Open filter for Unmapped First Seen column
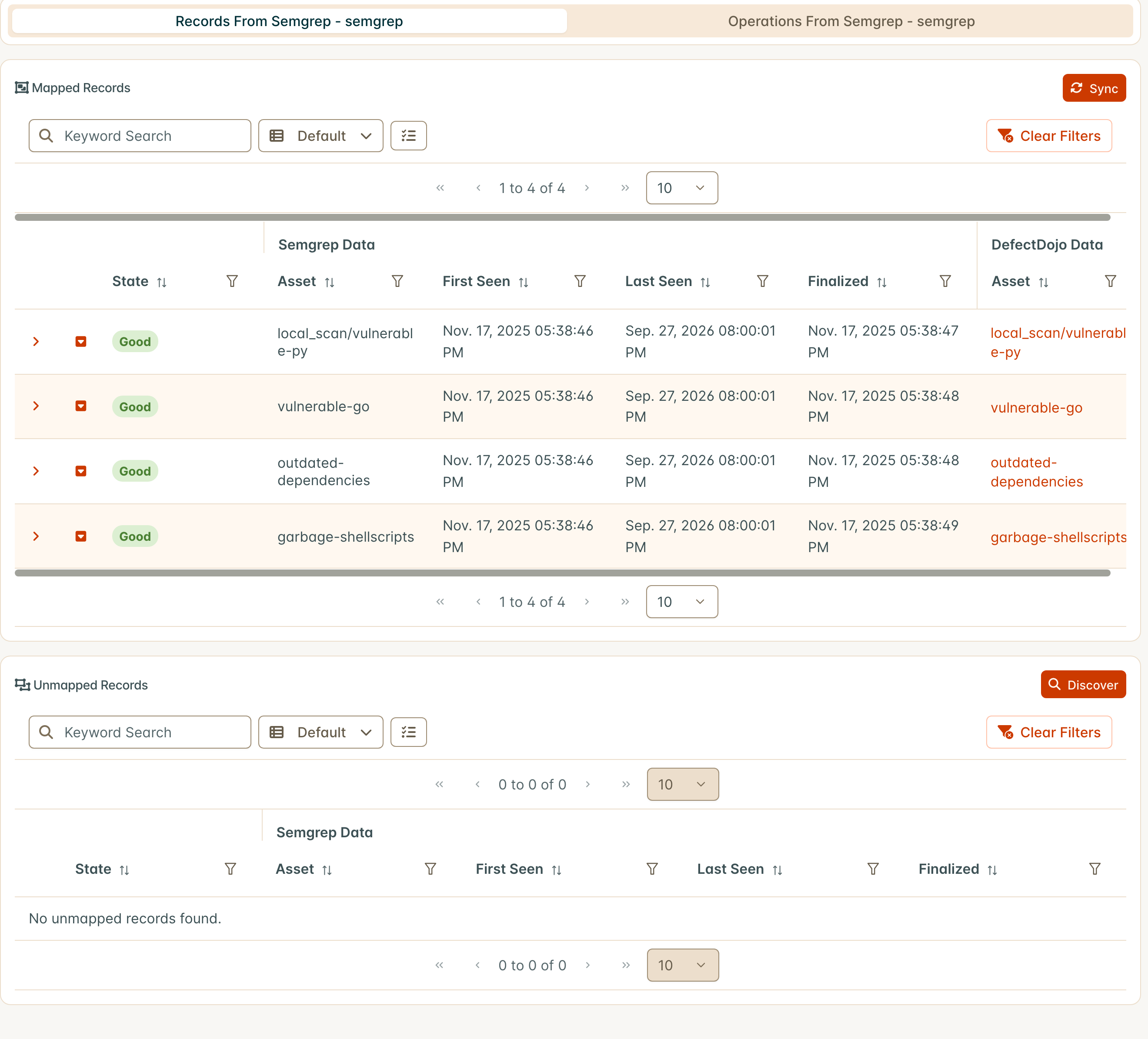The image size is (1148, 1039). [652, 869]
